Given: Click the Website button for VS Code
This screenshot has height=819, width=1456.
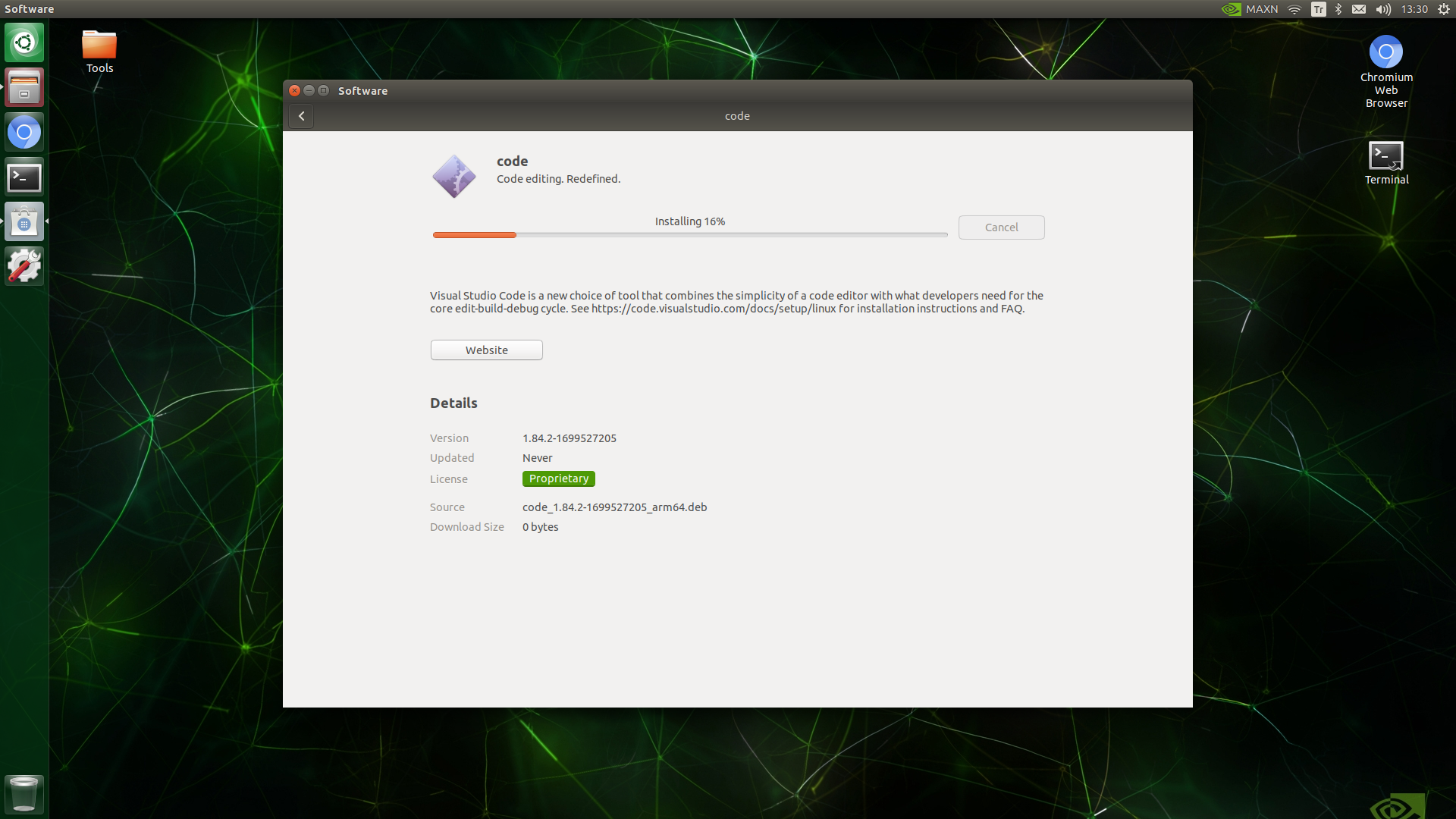Looking at the screenshot, I should tap(486, 349).
